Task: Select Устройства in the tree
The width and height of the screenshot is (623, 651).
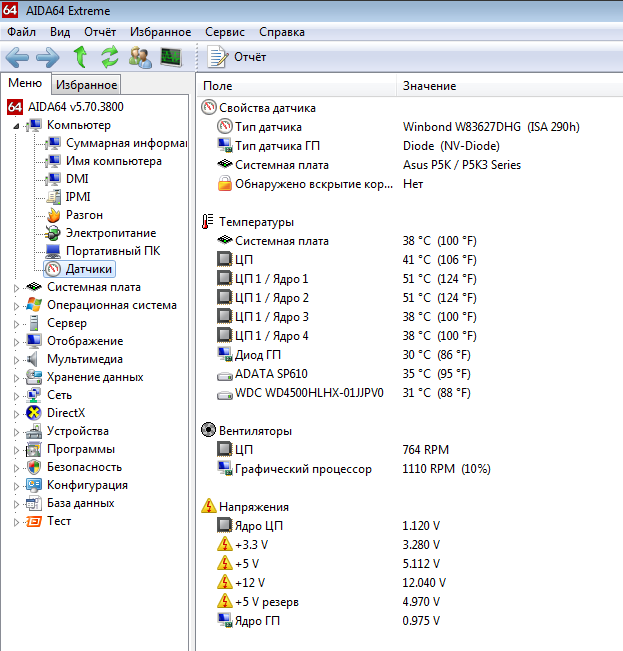Action: click(x=78, y=431)
